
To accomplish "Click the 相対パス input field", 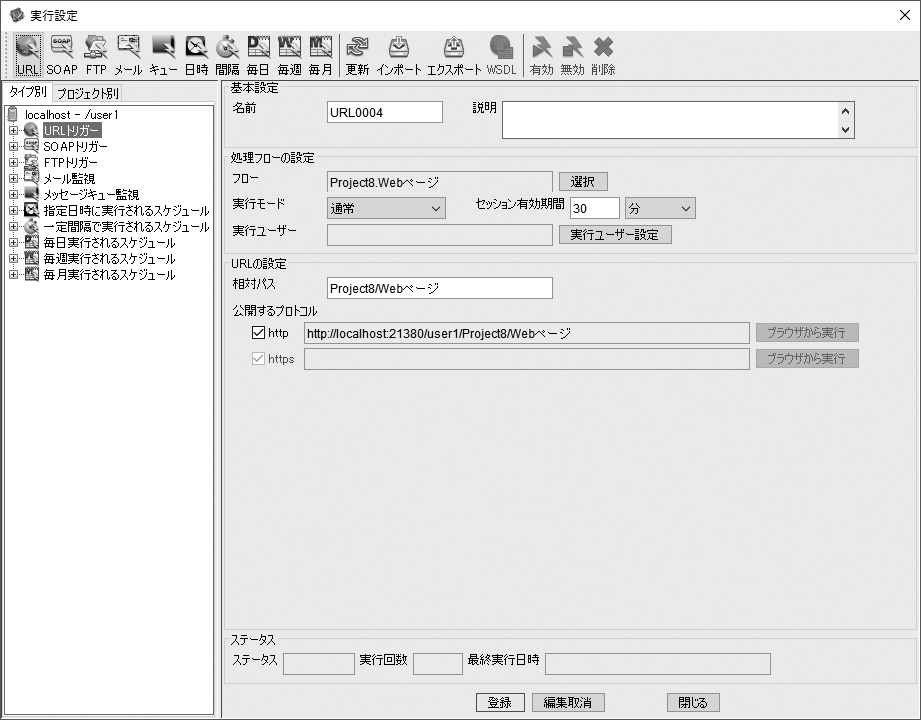I will tap(439, 288).
